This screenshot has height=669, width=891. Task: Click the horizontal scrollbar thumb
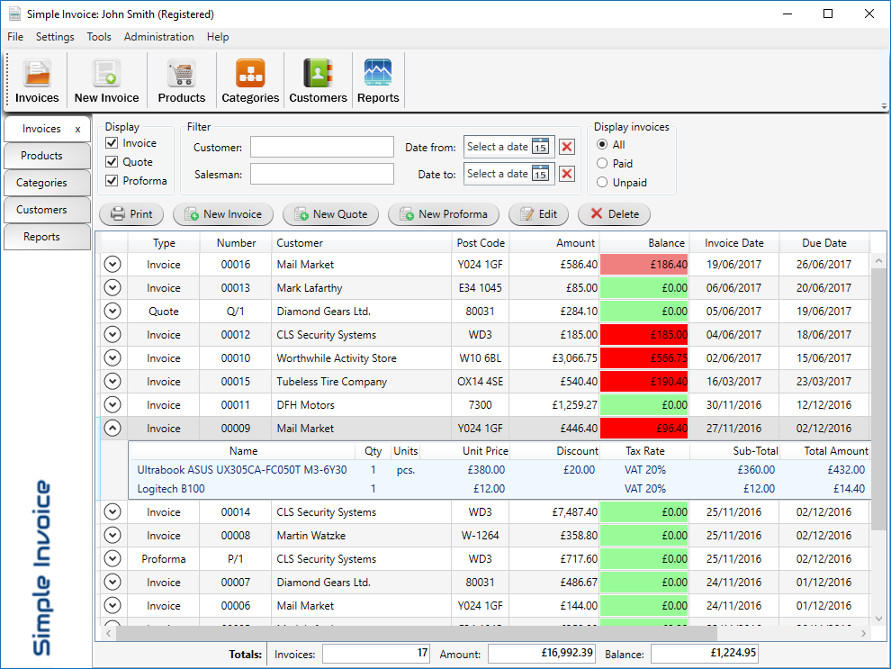pyautogui.click(x=417, y=633)
